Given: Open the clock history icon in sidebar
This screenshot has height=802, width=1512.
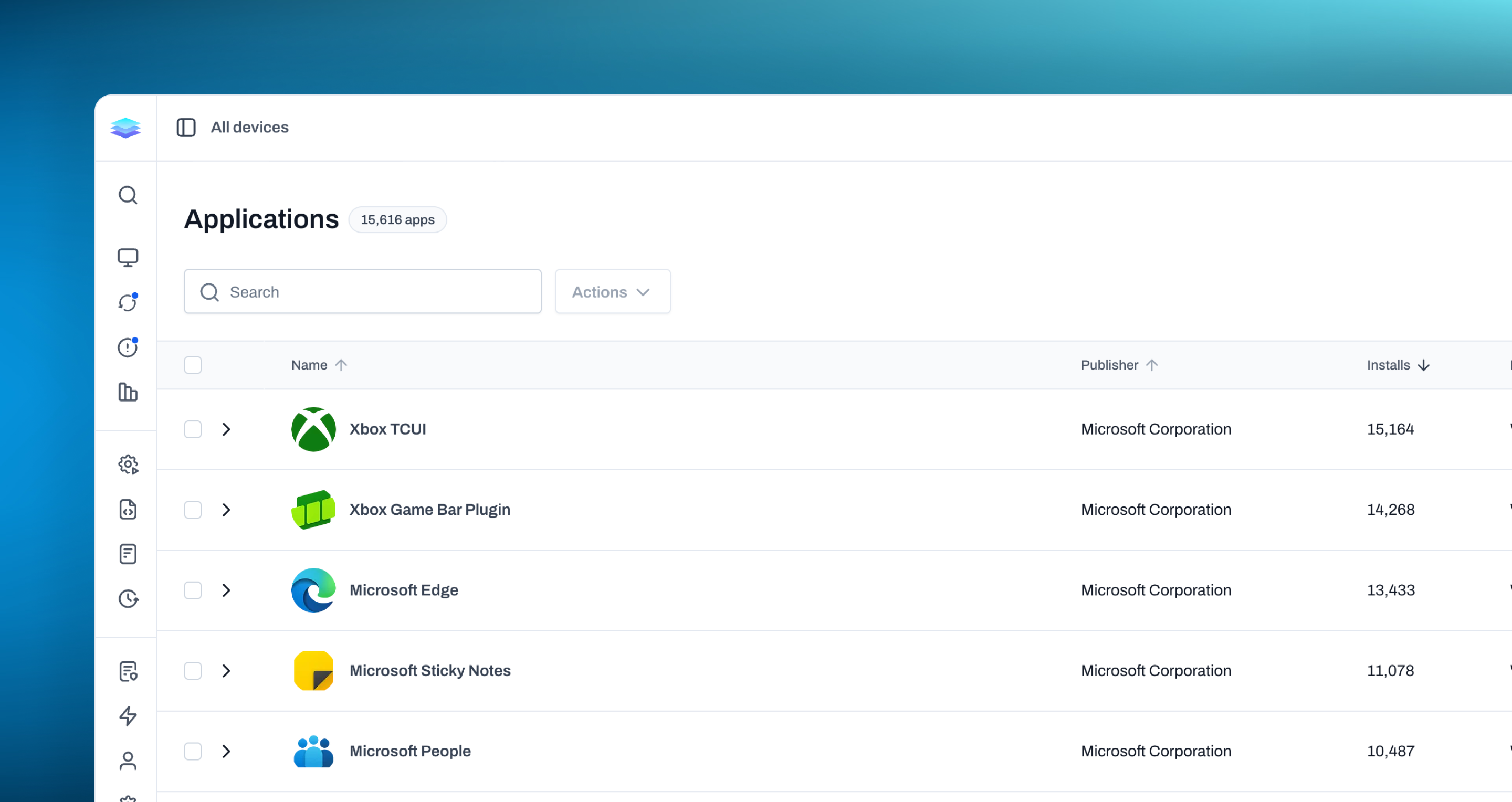Looking at the screenshot, I should pos(128,598).
